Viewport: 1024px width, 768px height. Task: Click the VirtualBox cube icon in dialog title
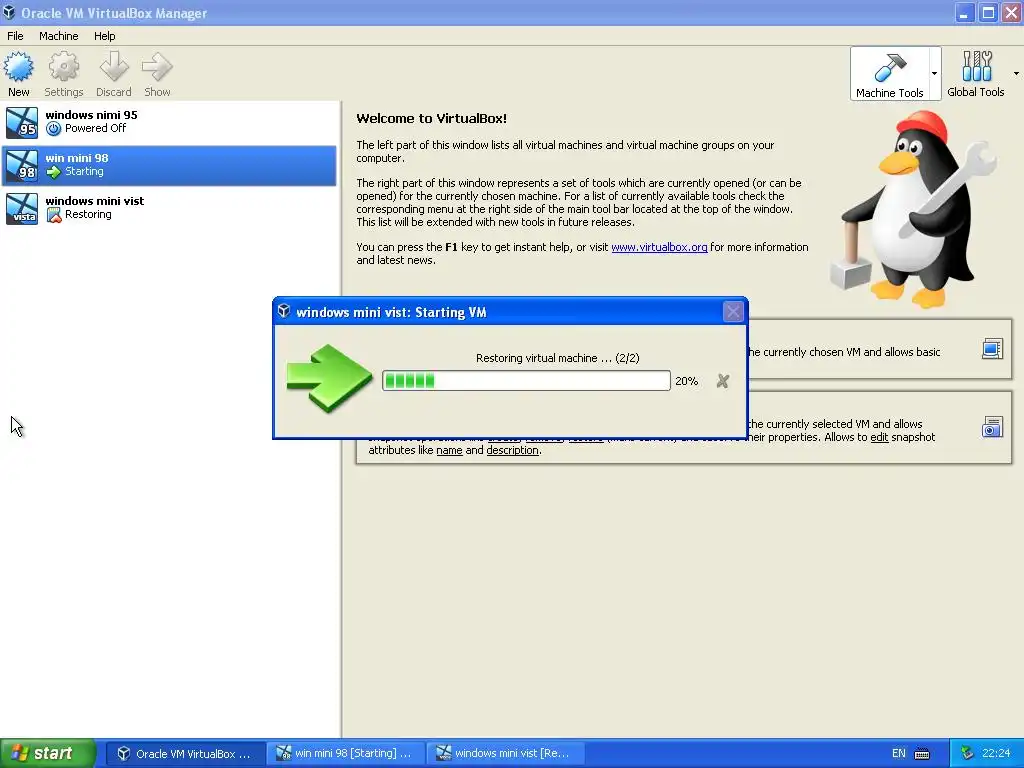click(x=283, y=311)
